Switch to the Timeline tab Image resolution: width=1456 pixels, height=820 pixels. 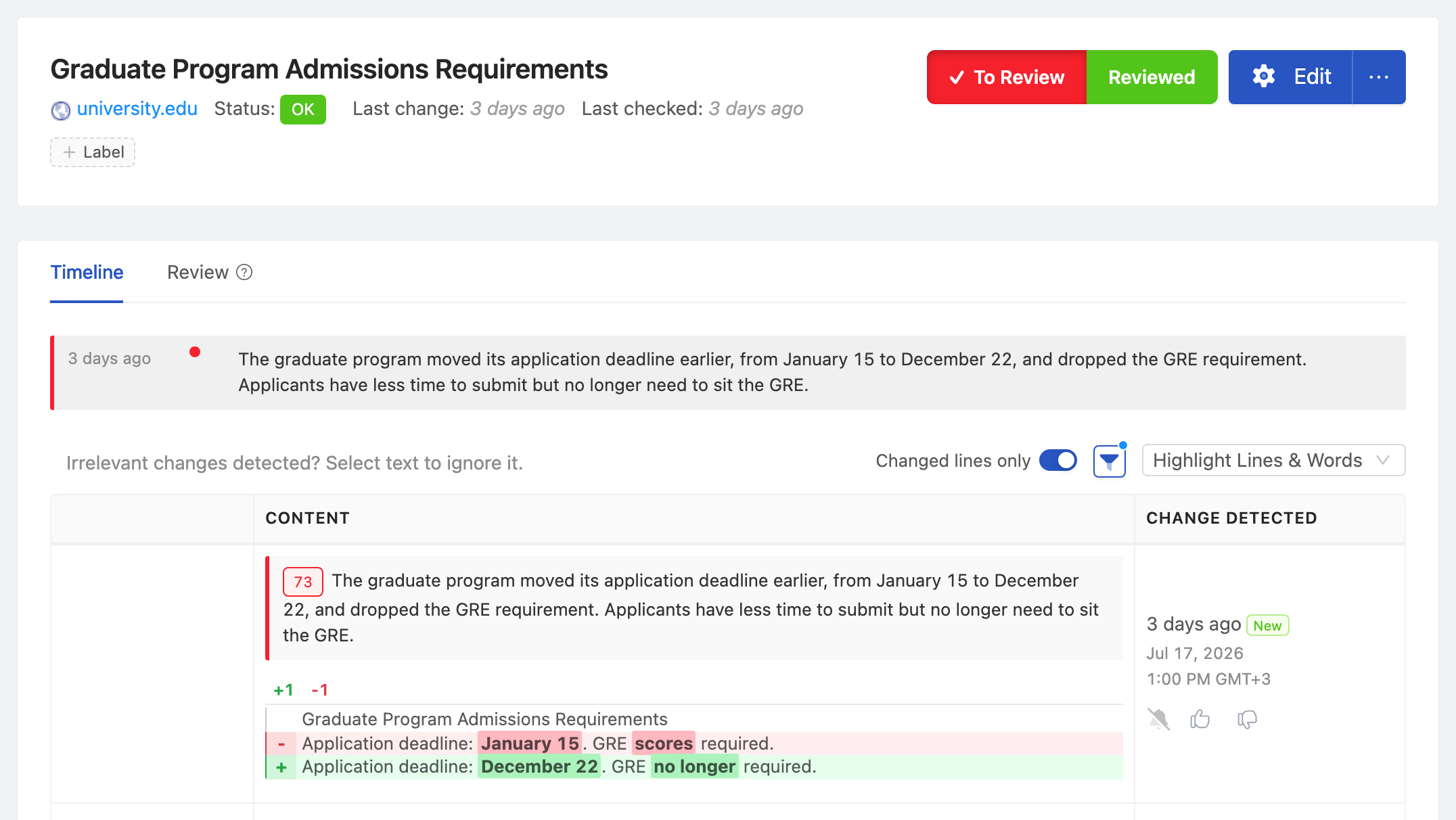click(x=87, y=273)
